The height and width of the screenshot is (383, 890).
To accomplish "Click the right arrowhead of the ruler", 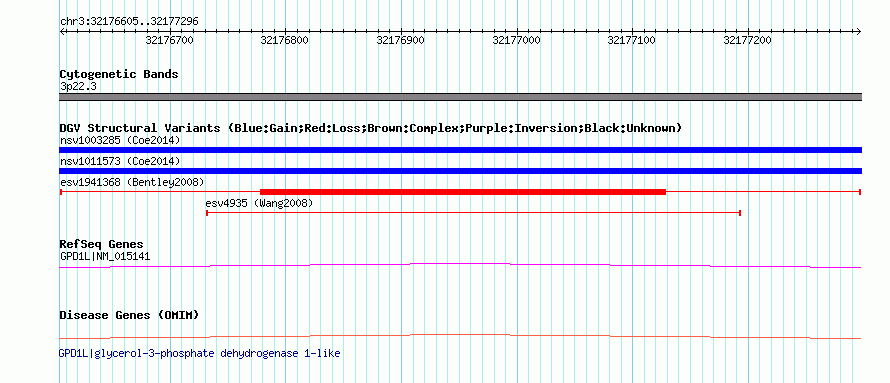I will point(859,31).
